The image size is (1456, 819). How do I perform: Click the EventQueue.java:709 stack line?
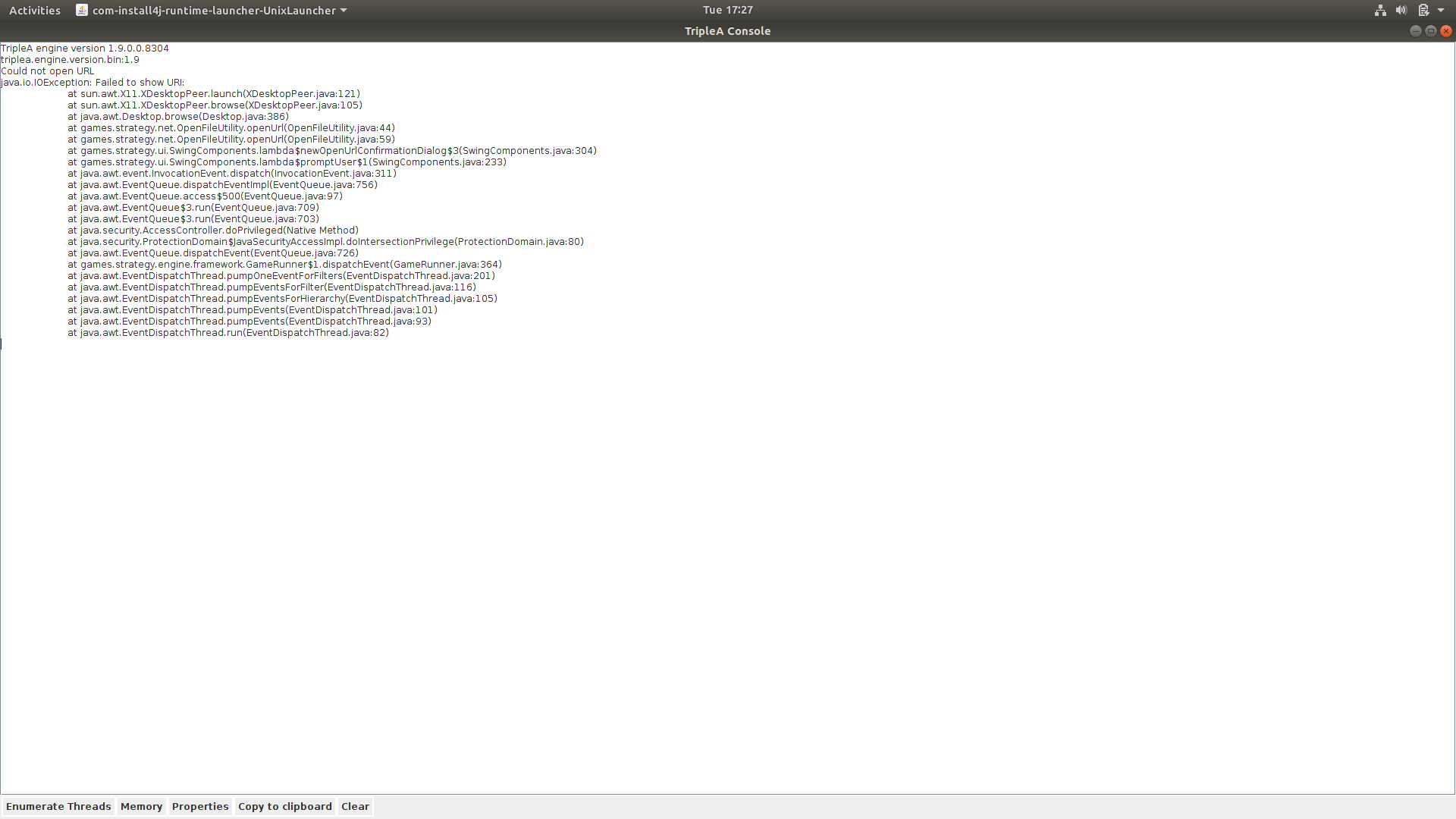pyautogui.click(x=193, y=207)
